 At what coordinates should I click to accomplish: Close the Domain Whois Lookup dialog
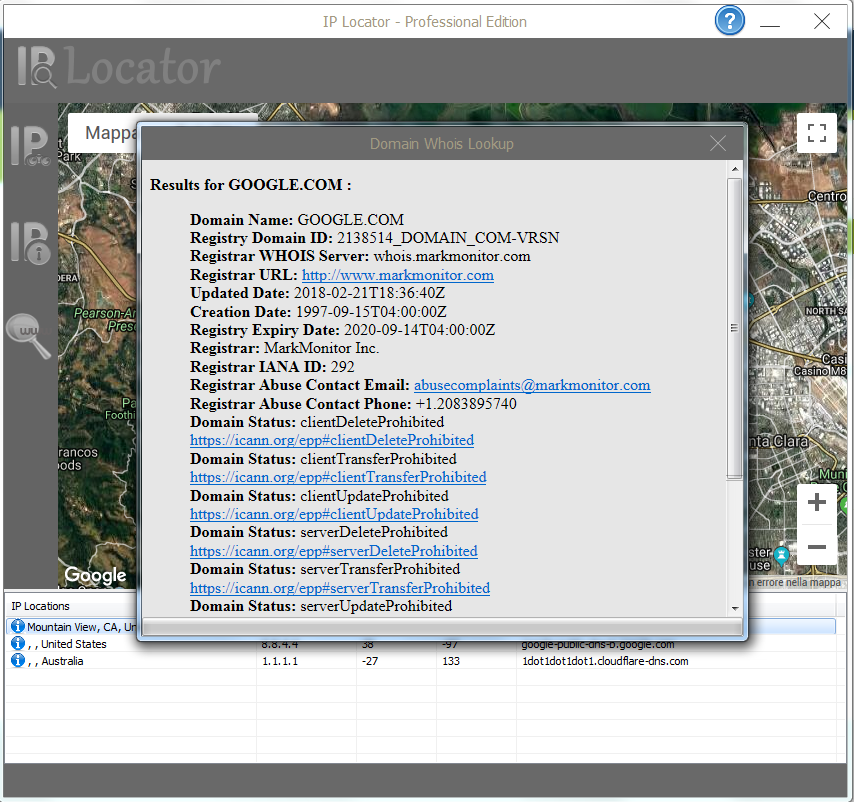tap(718, 143)
